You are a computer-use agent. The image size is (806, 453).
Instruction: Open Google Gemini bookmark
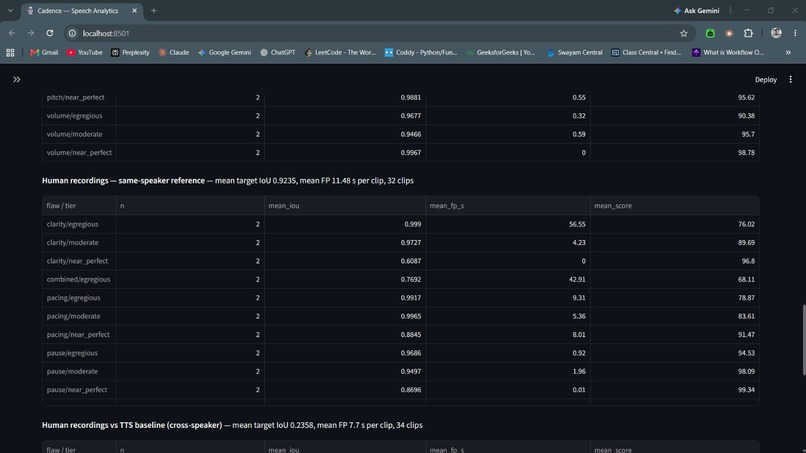[x=224, y=52]
